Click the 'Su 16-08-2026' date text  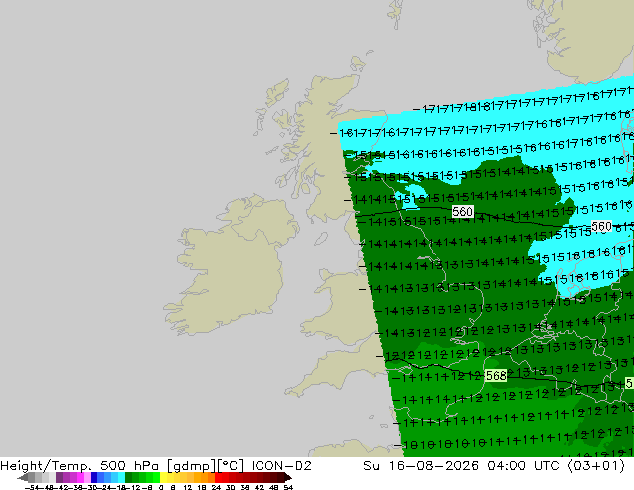[x=421, y=466]
